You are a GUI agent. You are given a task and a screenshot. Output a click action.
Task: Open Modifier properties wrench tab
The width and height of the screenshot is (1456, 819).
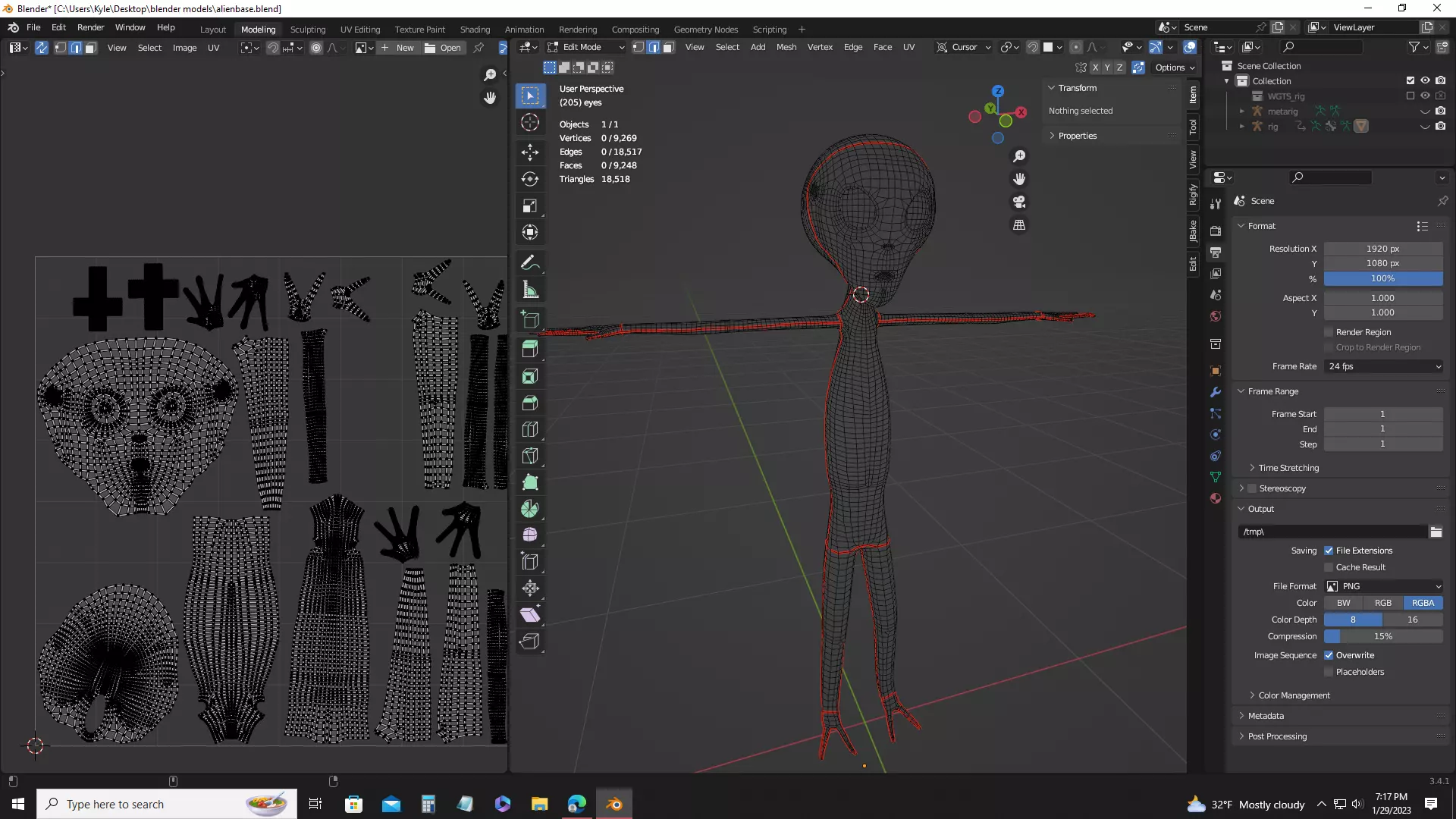pyautogui.click(x=1216, y=392)
